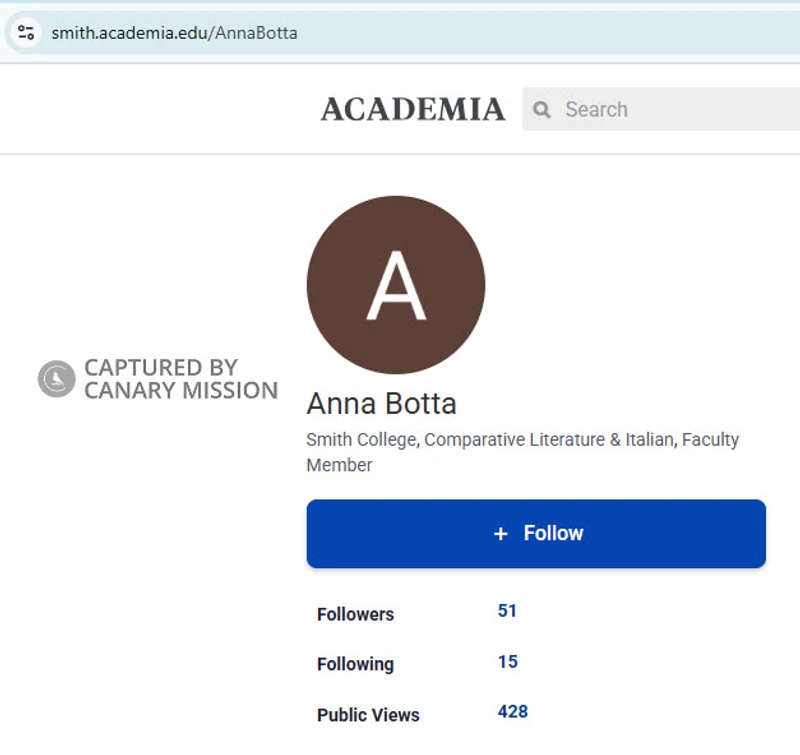Go to the ACADEMIA home logo
The width and height of the screenshot is (800, 755).
tap(413, 109)
